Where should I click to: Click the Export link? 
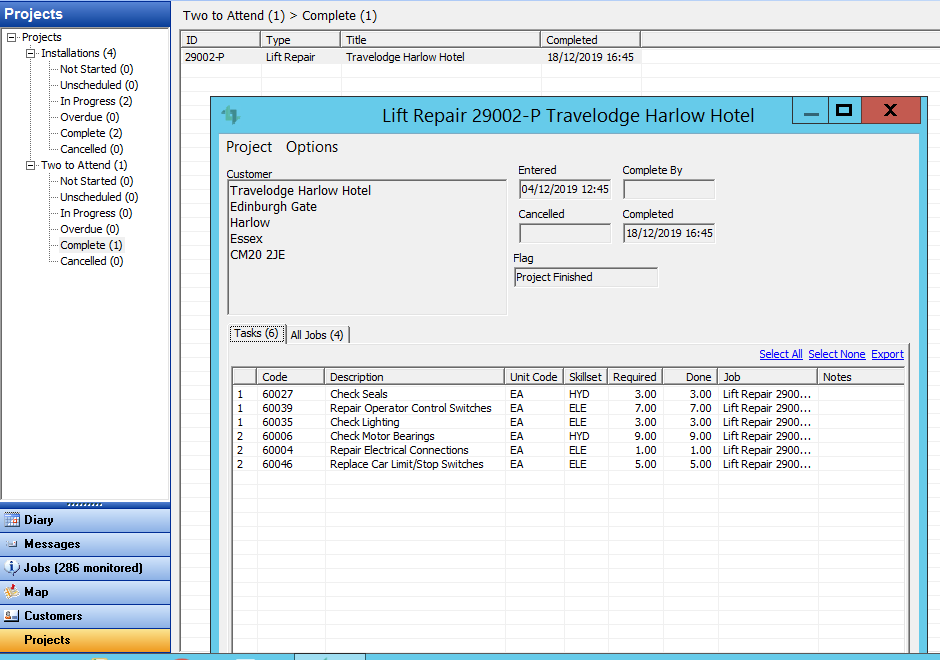tap(887, 354)
